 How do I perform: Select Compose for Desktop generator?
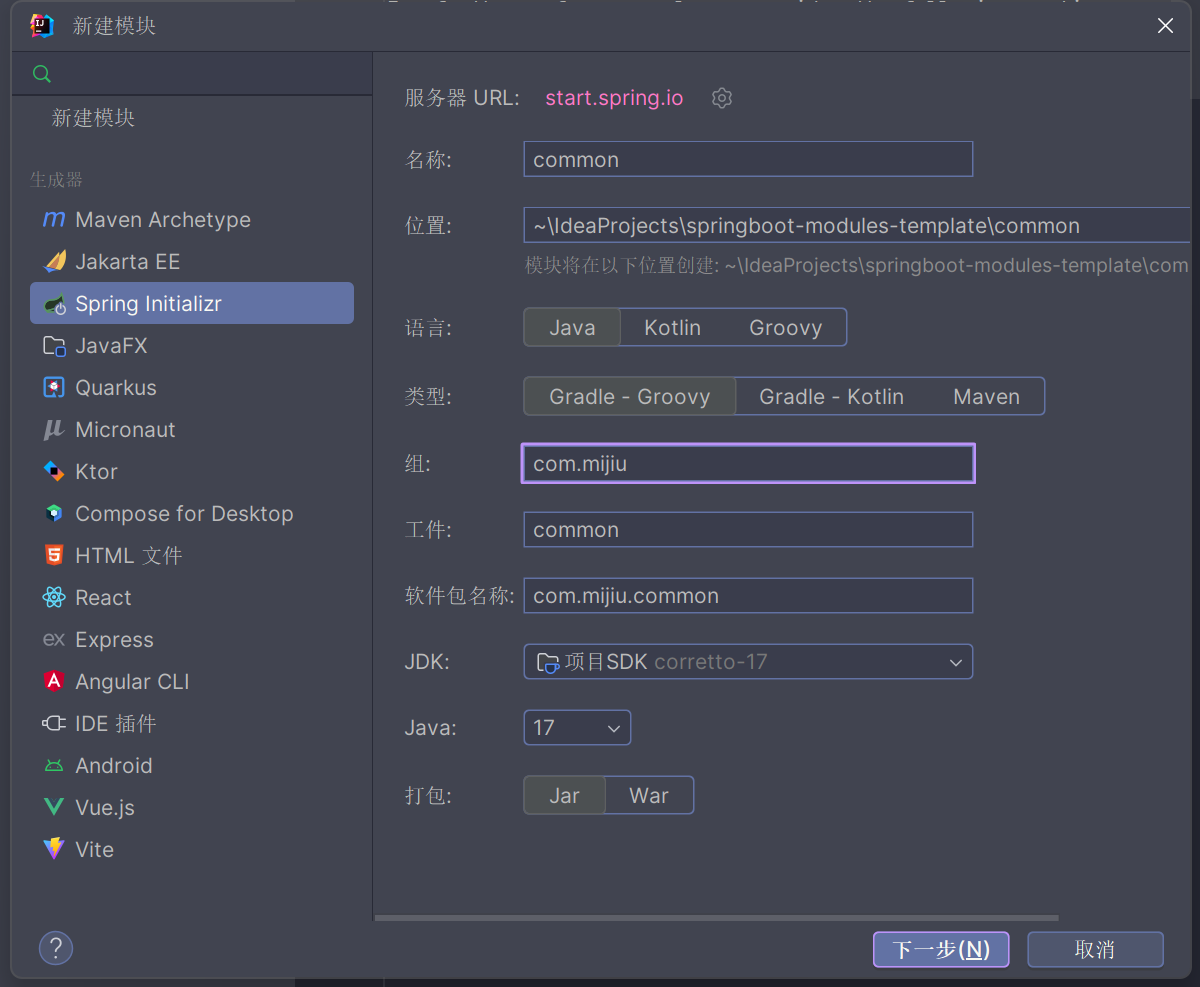(192, 513)
